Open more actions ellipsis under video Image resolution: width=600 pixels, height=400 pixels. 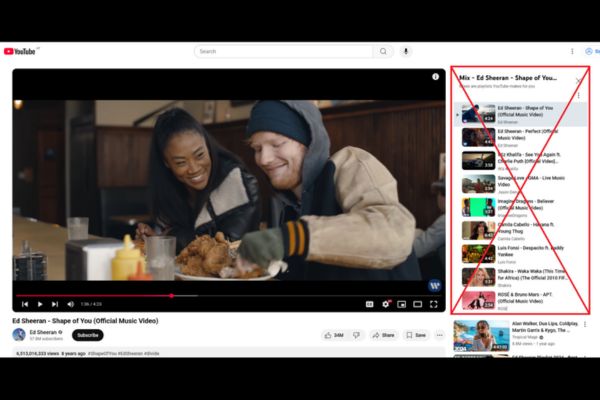(x=440, y=335)
